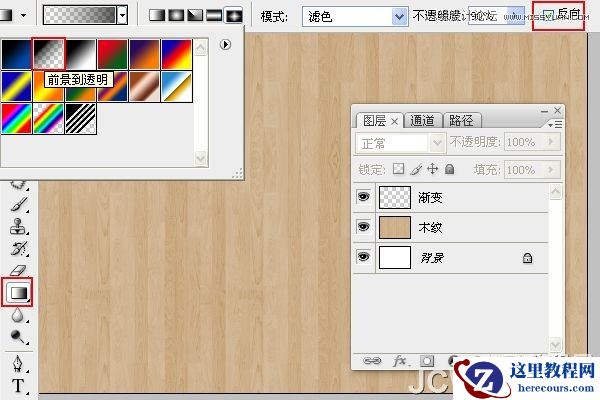This screenshot has height=400, width=600.
Task: Open the Layers panel options menu
Action: tap(555, 125)
